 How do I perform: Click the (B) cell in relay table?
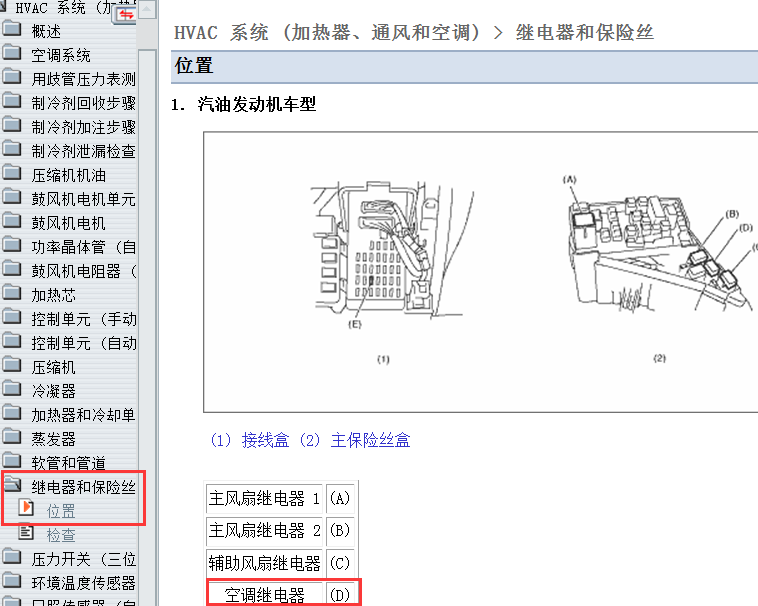340,531
